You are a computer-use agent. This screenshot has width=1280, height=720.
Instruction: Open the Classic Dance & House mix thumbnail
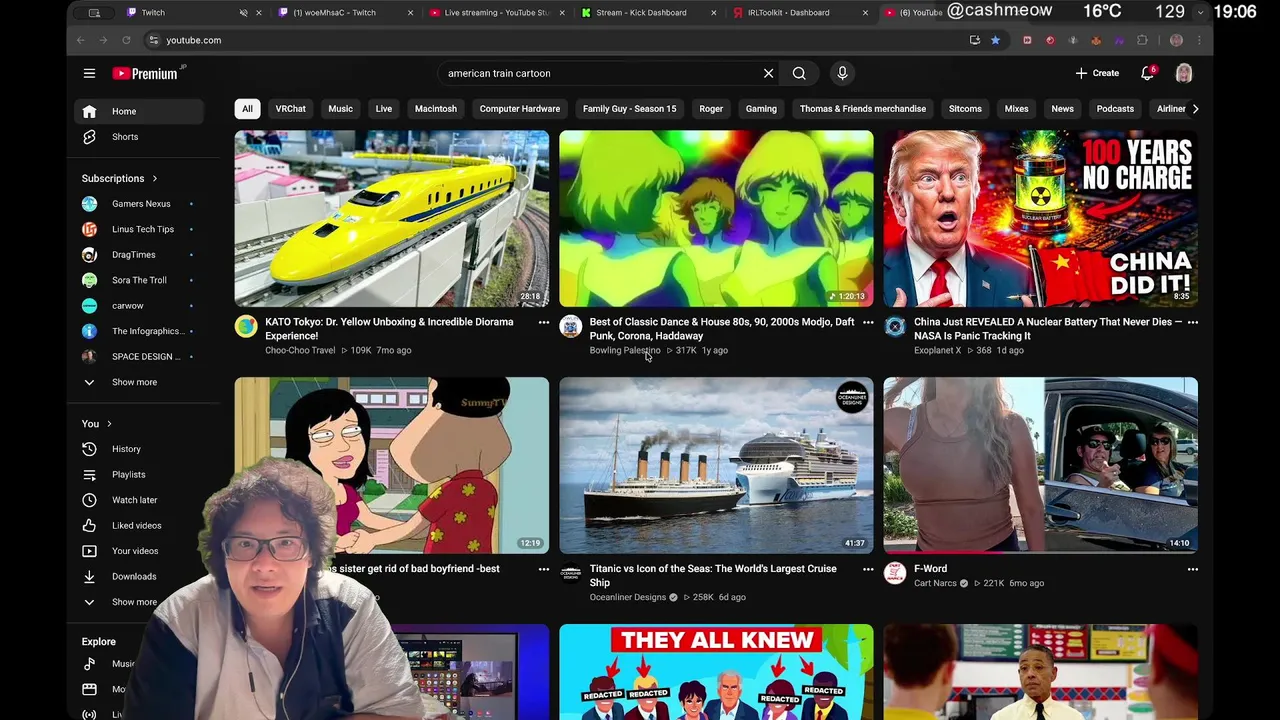(x=716, y=218)
